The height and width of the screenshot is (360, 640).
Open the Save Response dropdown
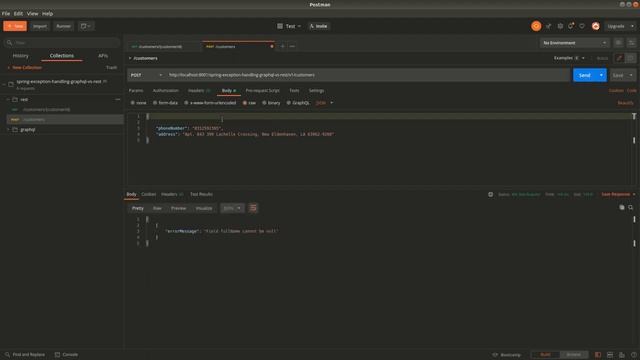coord(618,194)
